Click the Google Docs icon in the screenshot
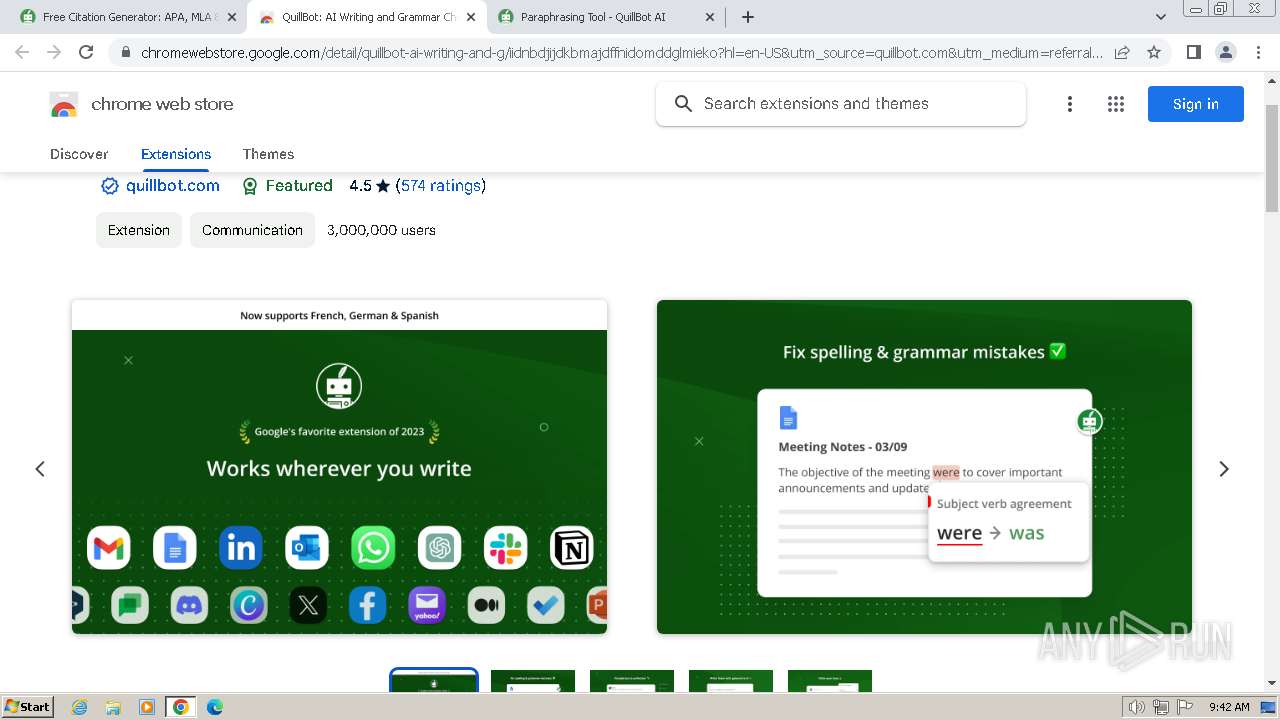The width and height of the screenshot is (1280, 720). coord(174,548)
